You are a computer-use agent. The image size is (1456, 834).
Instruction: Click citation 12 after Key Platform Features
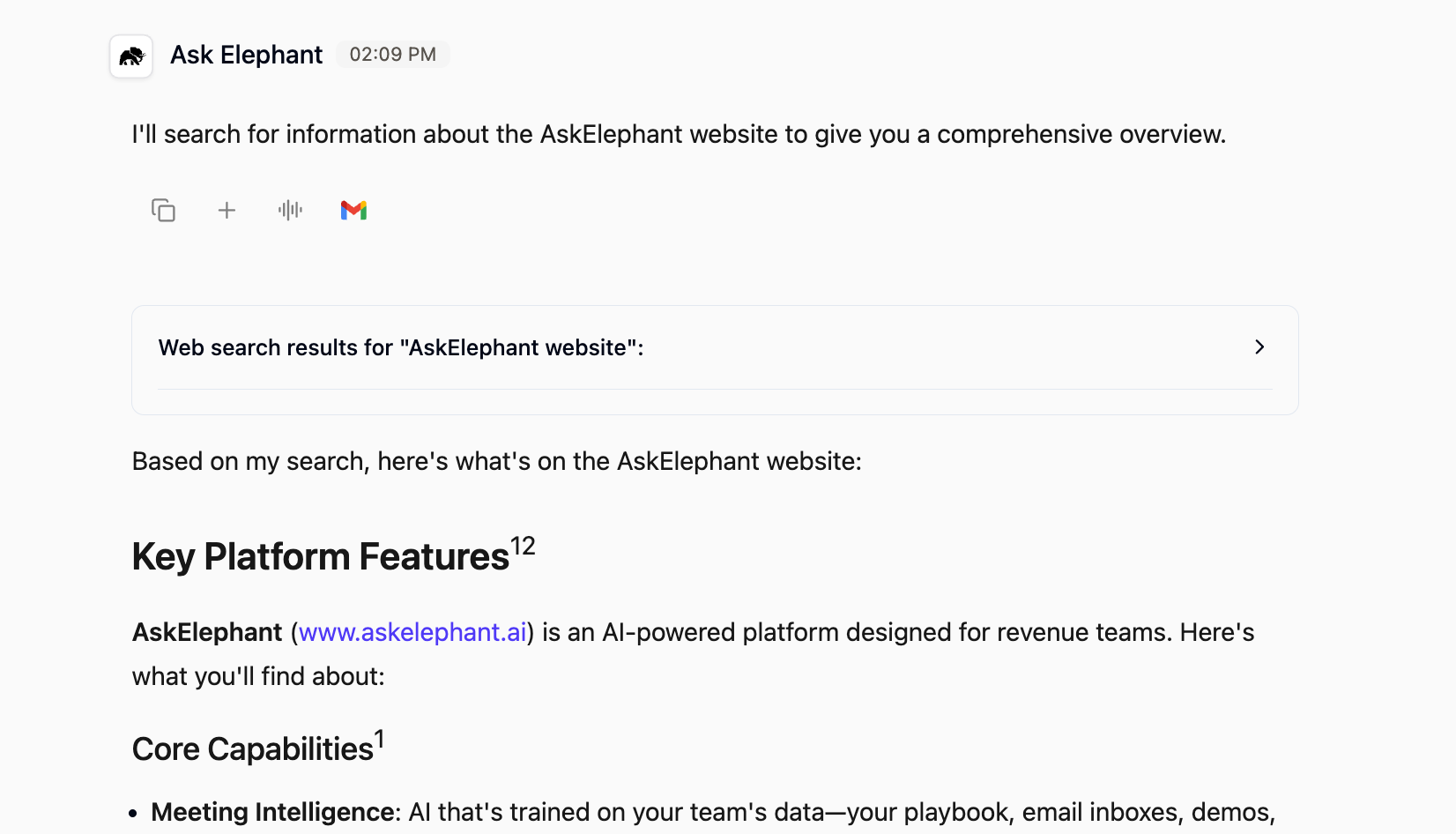click(523, 547)
